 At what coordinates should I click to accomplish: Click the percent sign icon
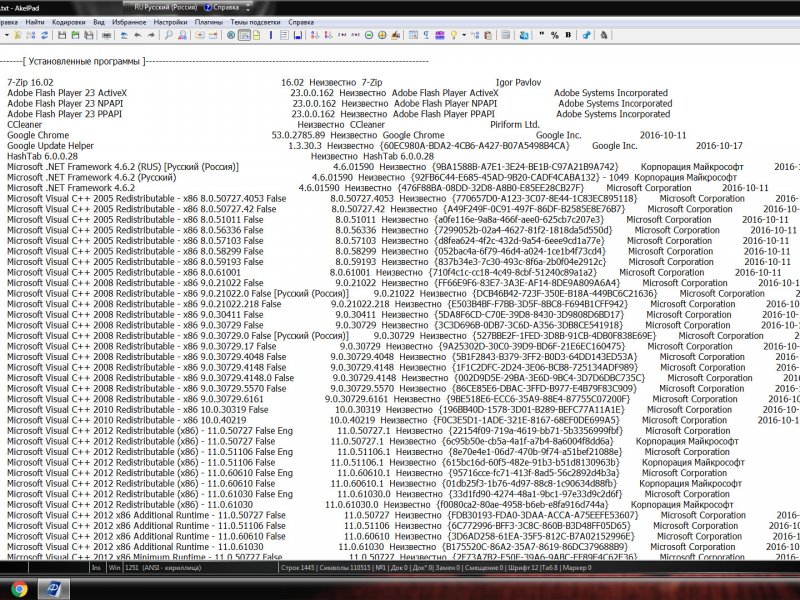(x=555, y=35)
